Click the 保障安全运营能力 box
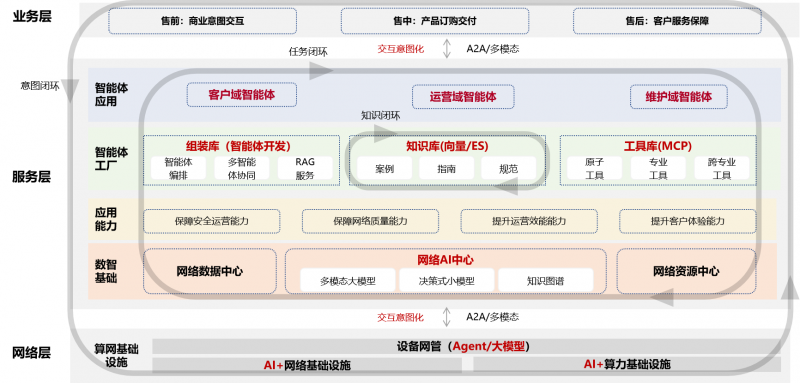The height and width of the screenshot is (383, 800). 212,221
